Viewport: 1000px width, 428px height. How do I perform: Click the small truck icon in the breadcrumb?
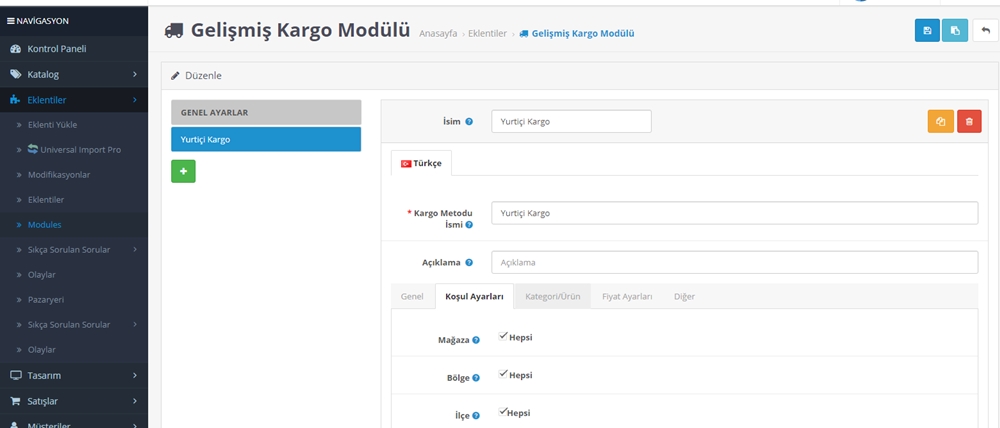[x=524, y=34]
